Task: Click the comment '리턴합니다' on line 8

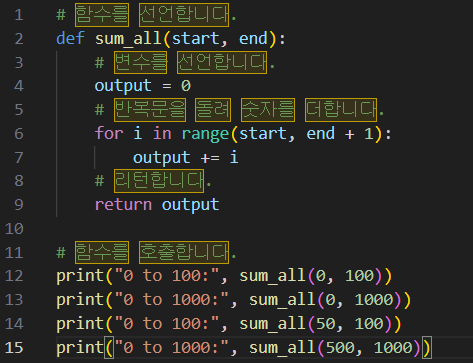Action: [x=159, y=181]
